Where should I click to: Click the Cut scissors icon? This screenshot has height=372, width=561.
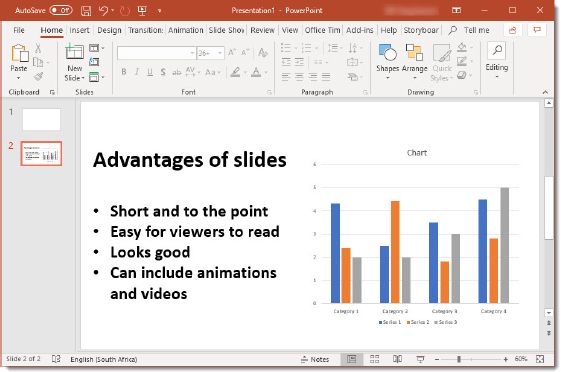[x=38, y=48]
